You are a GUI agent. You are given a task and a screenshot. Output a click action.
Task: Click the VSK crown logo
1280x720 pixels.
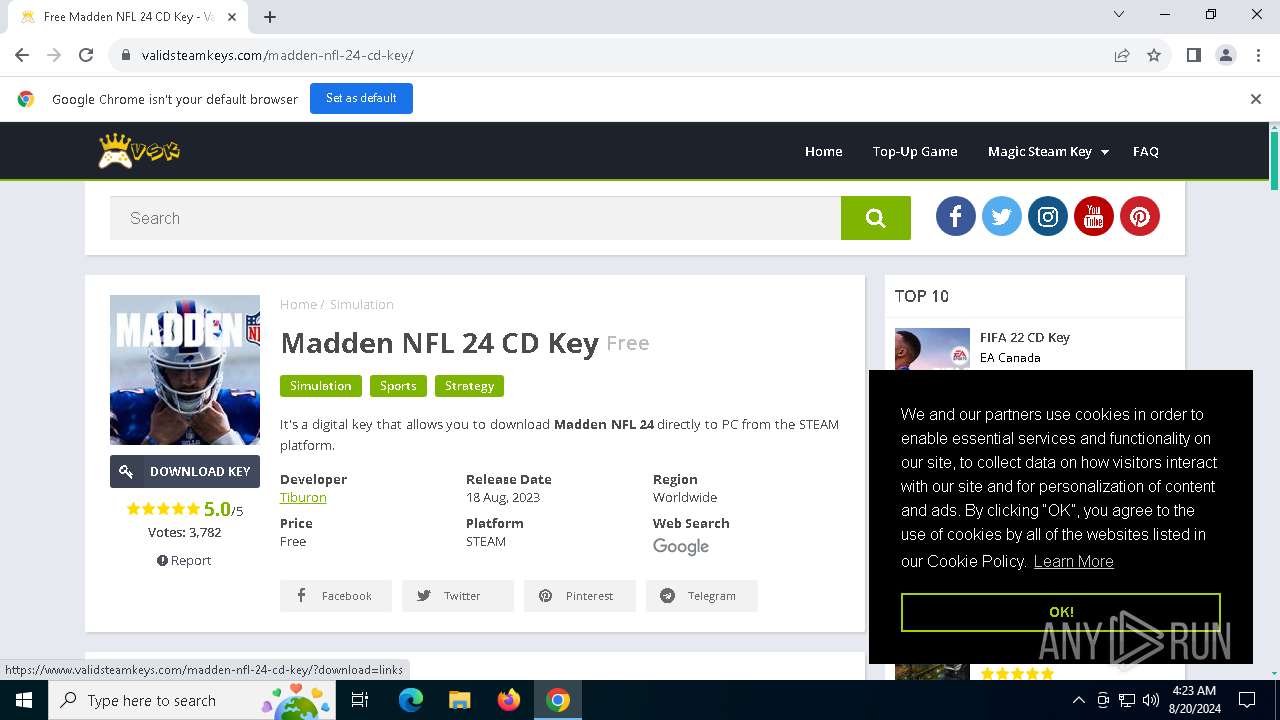[139, 151]
